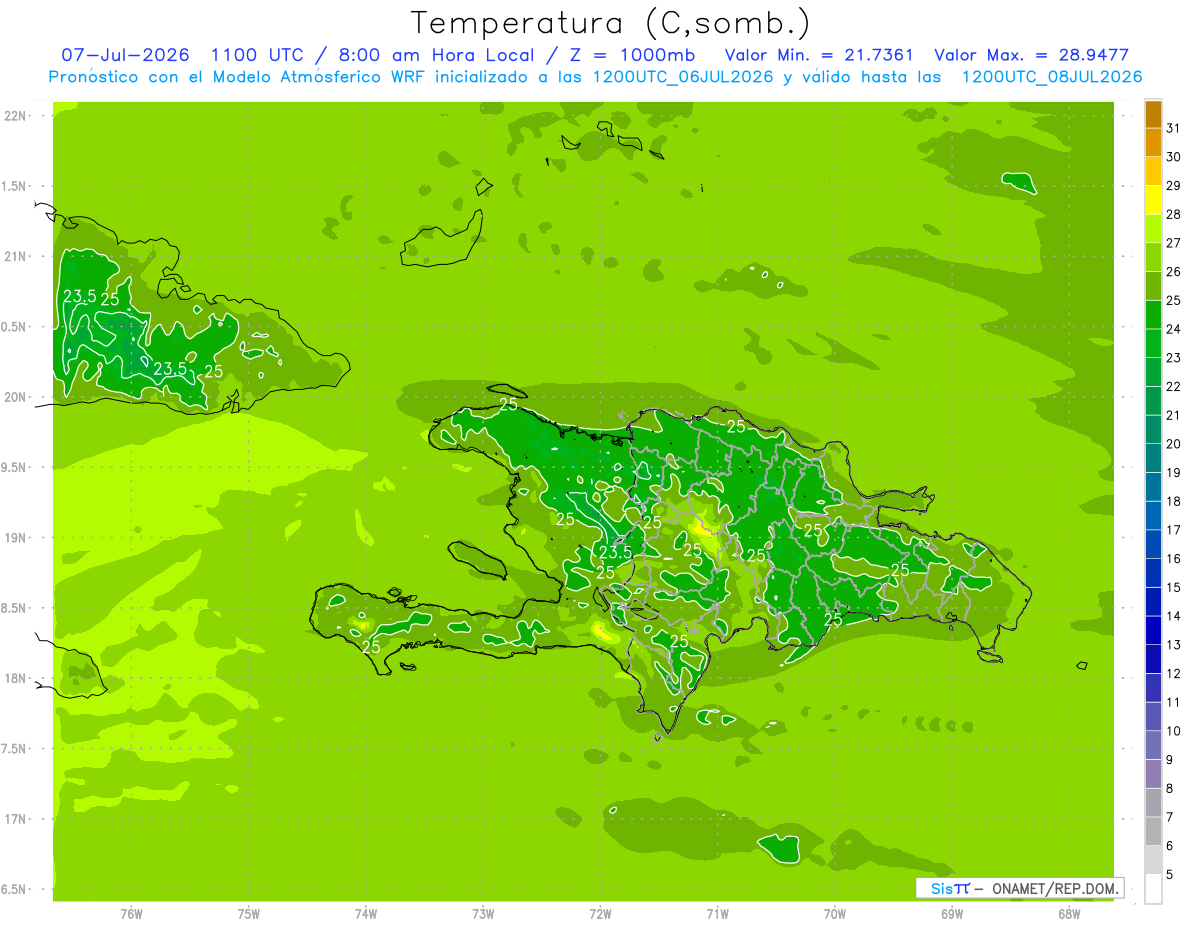Click the '70W' longitude label
The width and height of the screenshot is (1200, 927).
(835, 914)
